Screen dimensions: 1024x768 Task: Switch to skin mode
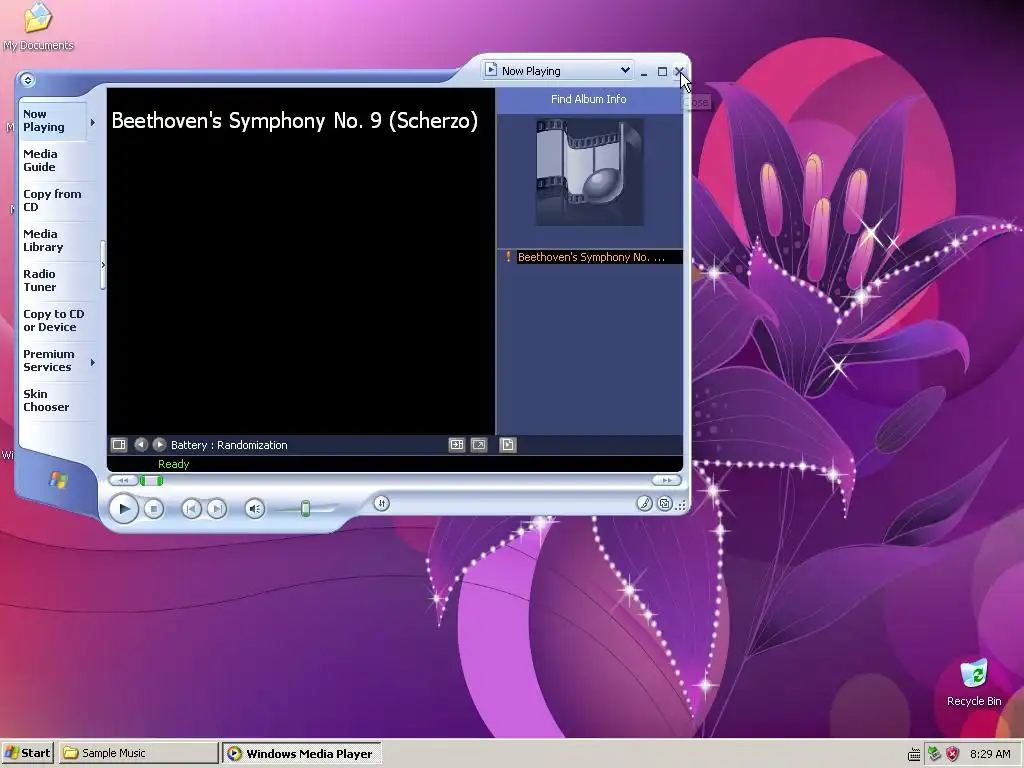(x=664, y=504)
